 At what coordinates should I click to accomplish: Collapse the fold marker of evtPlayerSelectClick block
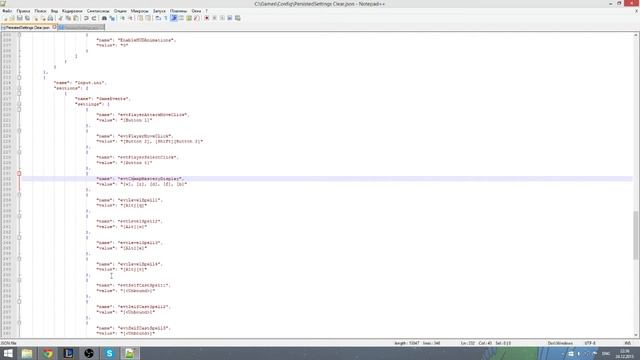pyautogui.click(x=19, y=152)
